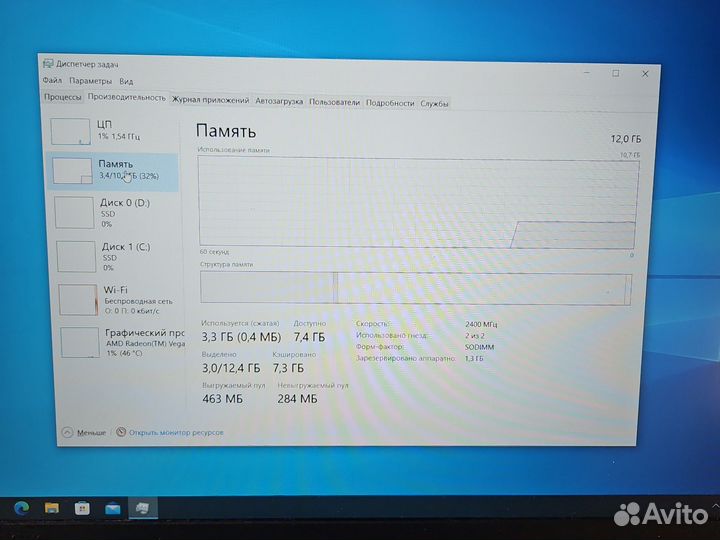720x540 pixels.
Task: Click the 3,0/12,4 ГБ committed value
Action: (x=231, y=368)
